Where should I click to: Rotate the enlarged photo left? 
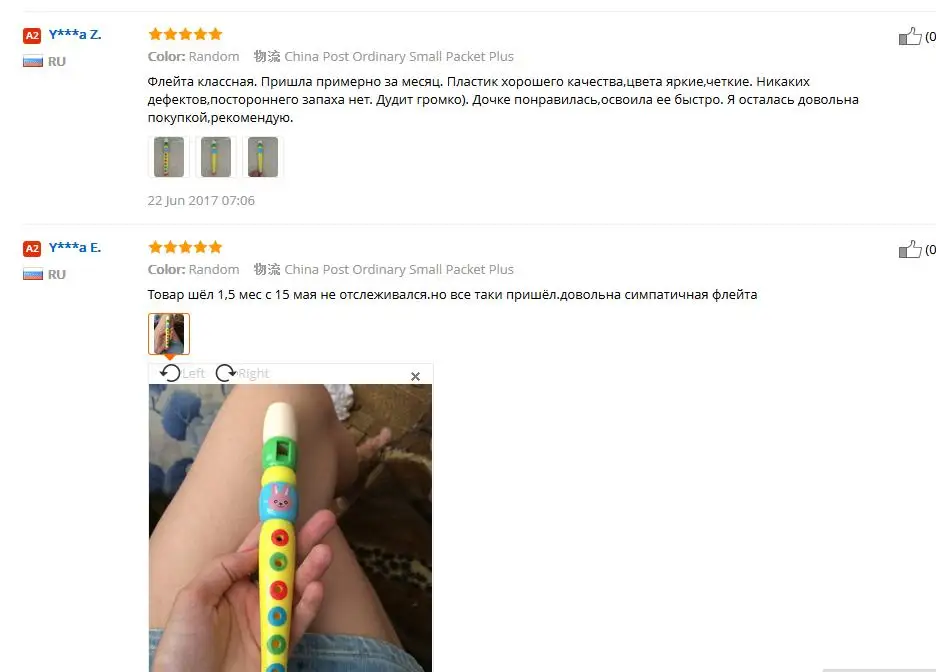182,374
